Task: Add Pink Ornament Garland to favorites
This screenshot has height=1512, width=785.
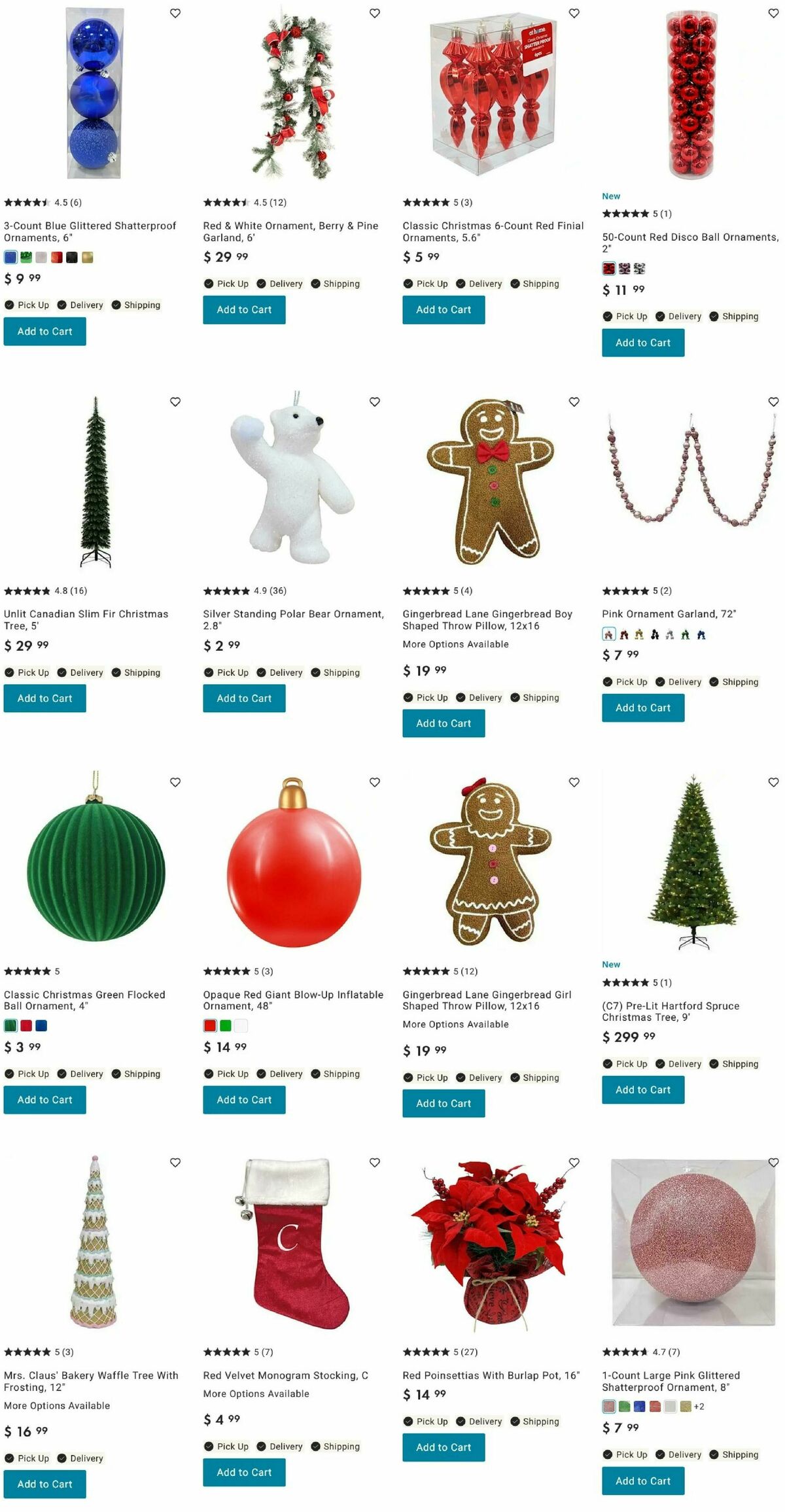Action: pos(773,402)
